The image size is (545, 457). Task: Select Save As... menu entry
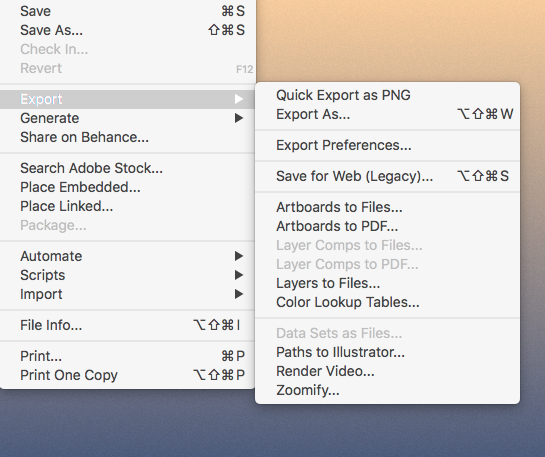(x=128, y=30)
